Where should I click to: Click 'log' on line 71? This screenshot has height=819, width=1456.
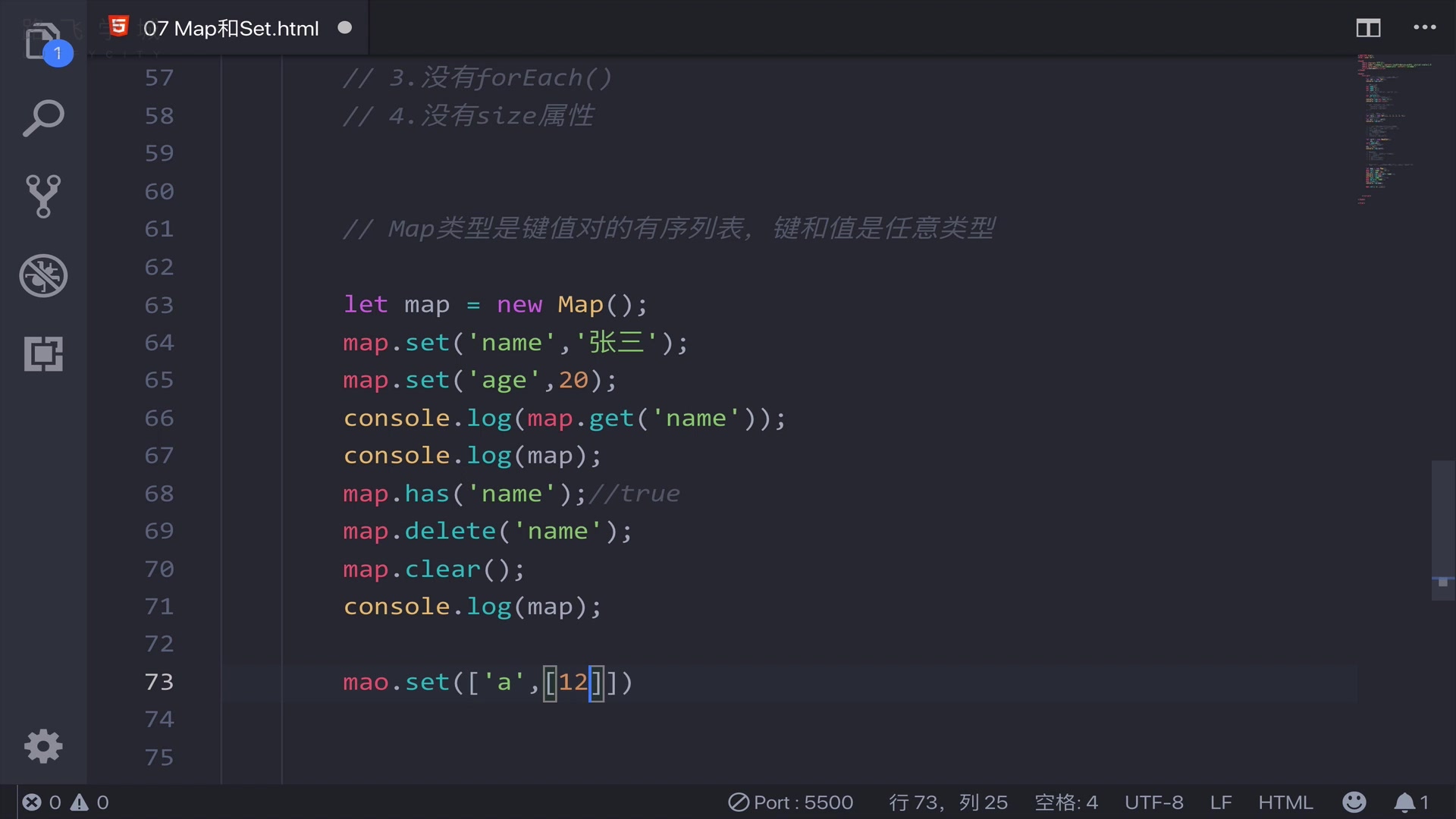pyautogui.click(x=488, y=607)
